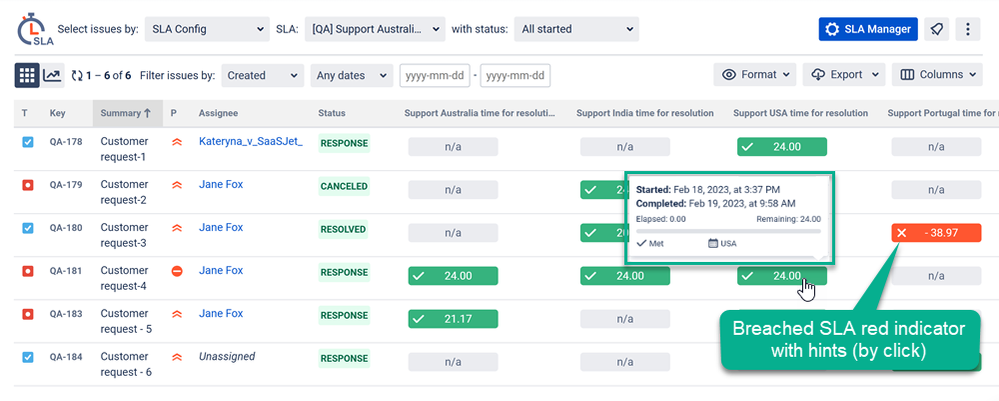Click the breached red -38.97 SLA indicator
This screenshot has height=401, width=999.
click(936, 233)
